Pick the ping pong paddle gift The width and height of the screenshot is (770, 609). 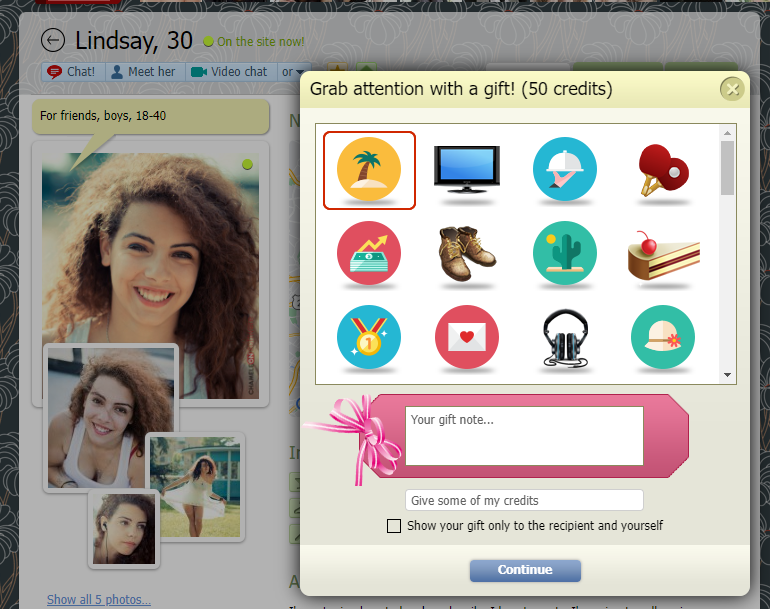(x=663, y=169)
